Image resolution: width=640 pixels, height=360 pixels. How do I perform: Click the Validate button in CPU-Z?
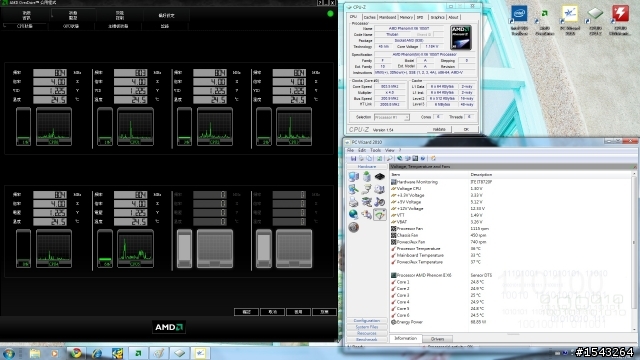[x=439, y=129]
